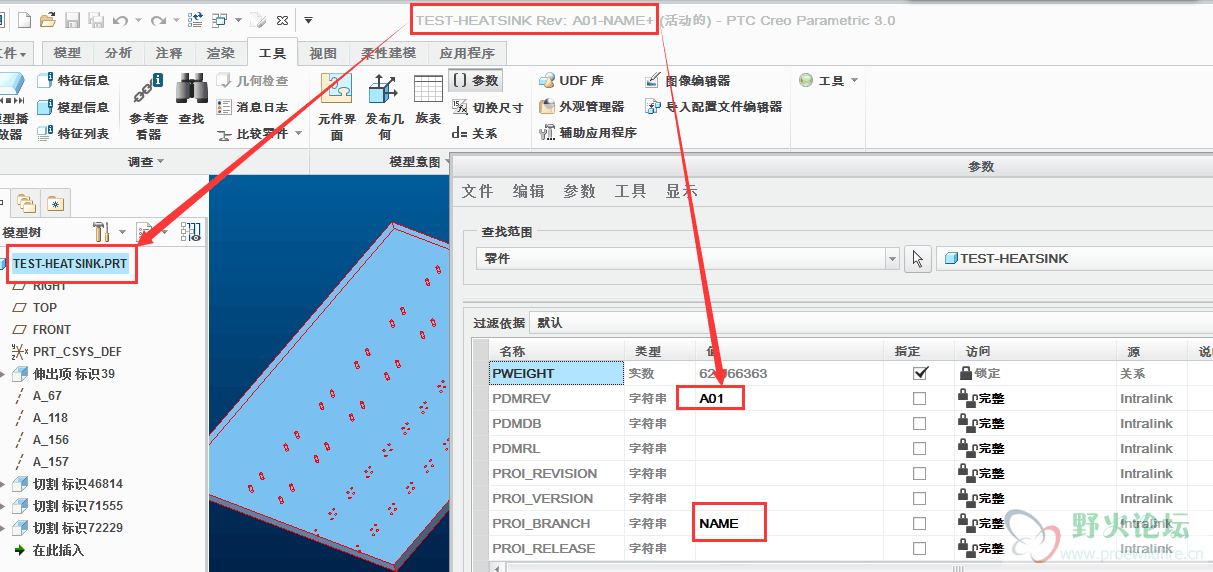Open file using the folder icon
This screenshot has height=572, width=1213.
coord(48,20)
